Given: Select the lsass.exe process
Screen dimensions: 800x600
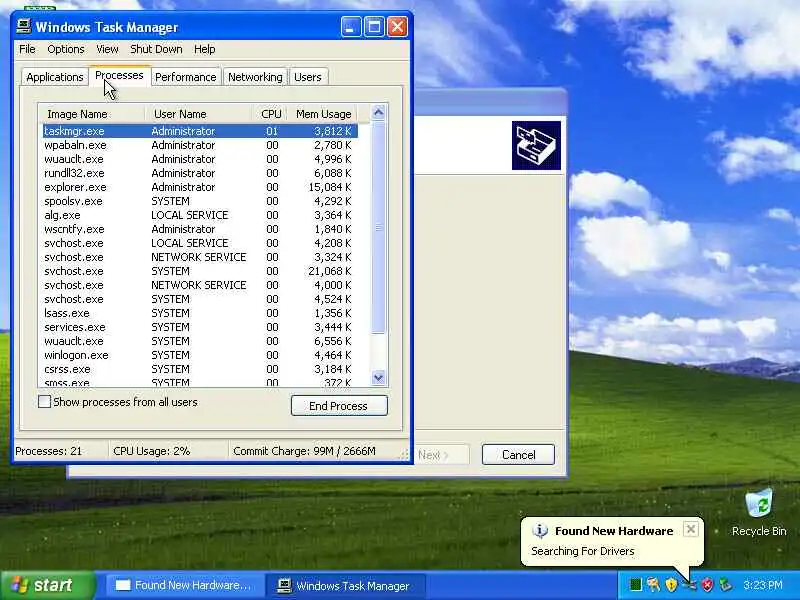Looking at the screenshot, I should (200, 313).
